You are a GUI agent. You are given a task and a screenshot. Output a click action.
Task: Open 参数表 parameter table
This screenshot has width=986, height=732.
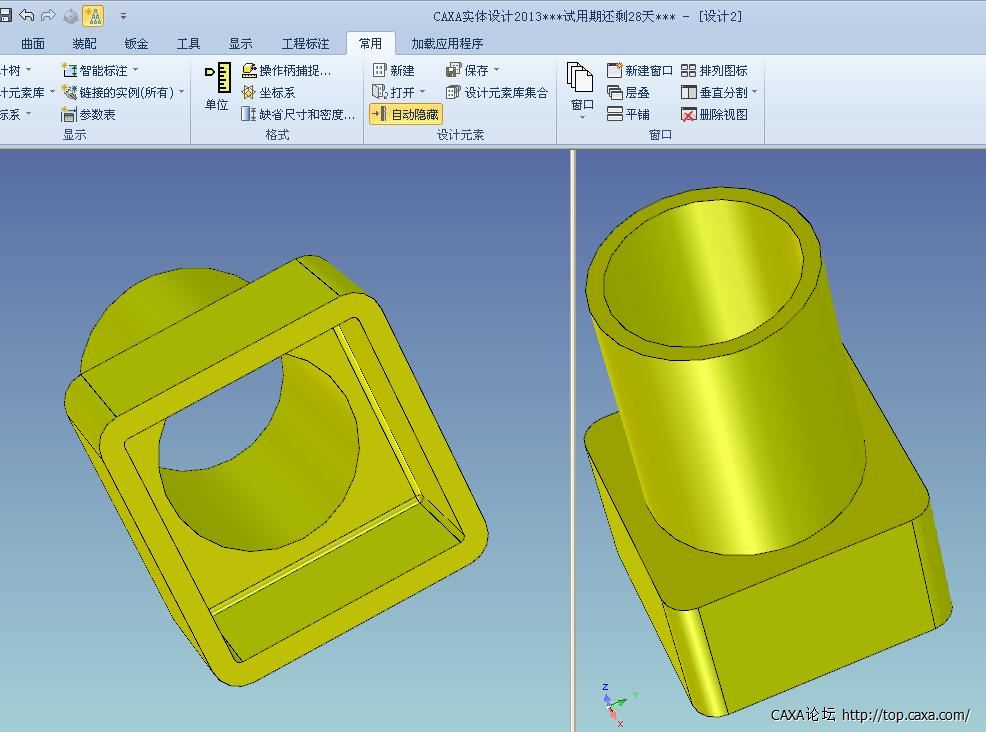[x=69, y=115]
